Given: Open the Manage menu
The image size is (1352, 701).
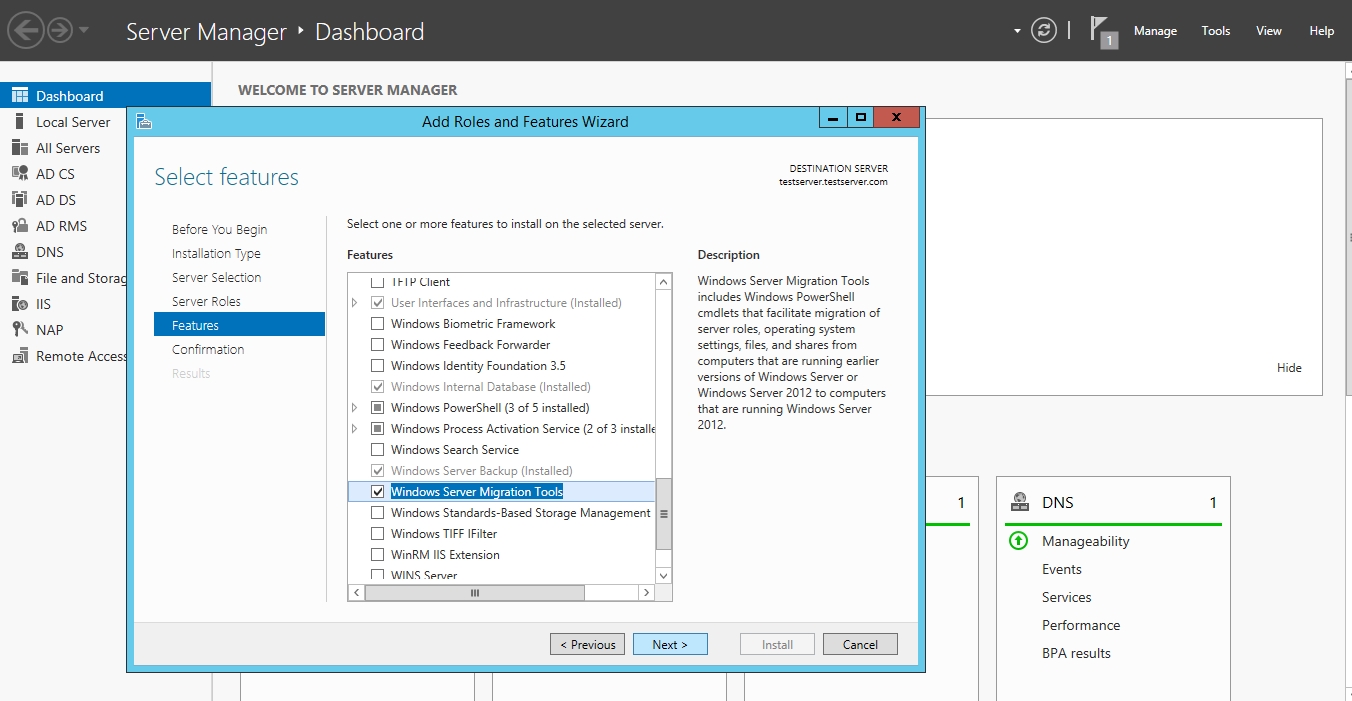Looking at the screenshot, I should point(1155,31).
